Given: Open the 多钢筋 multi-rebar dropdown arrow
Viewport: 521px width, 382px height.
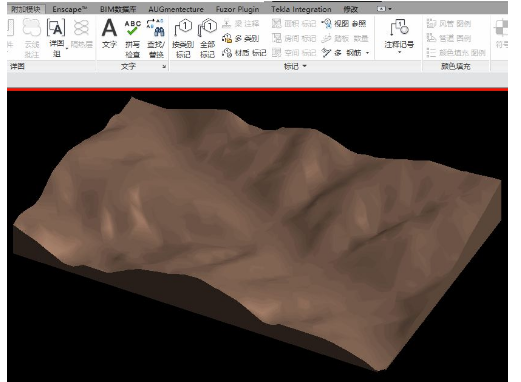Looking at the screenshot, I should [x=368, y=53].
